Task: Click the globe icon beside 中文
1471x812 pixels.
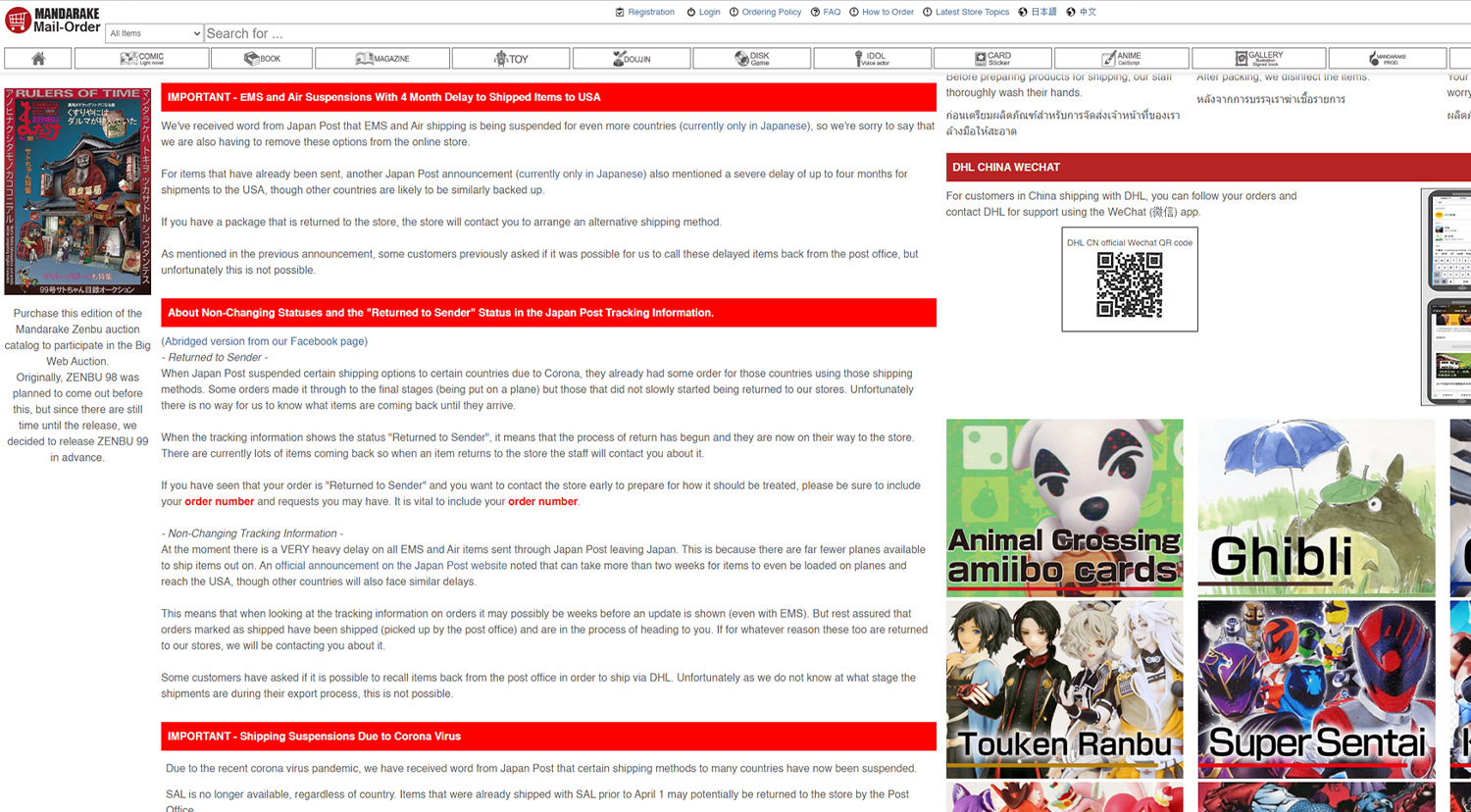Action: pos(1071,12)
